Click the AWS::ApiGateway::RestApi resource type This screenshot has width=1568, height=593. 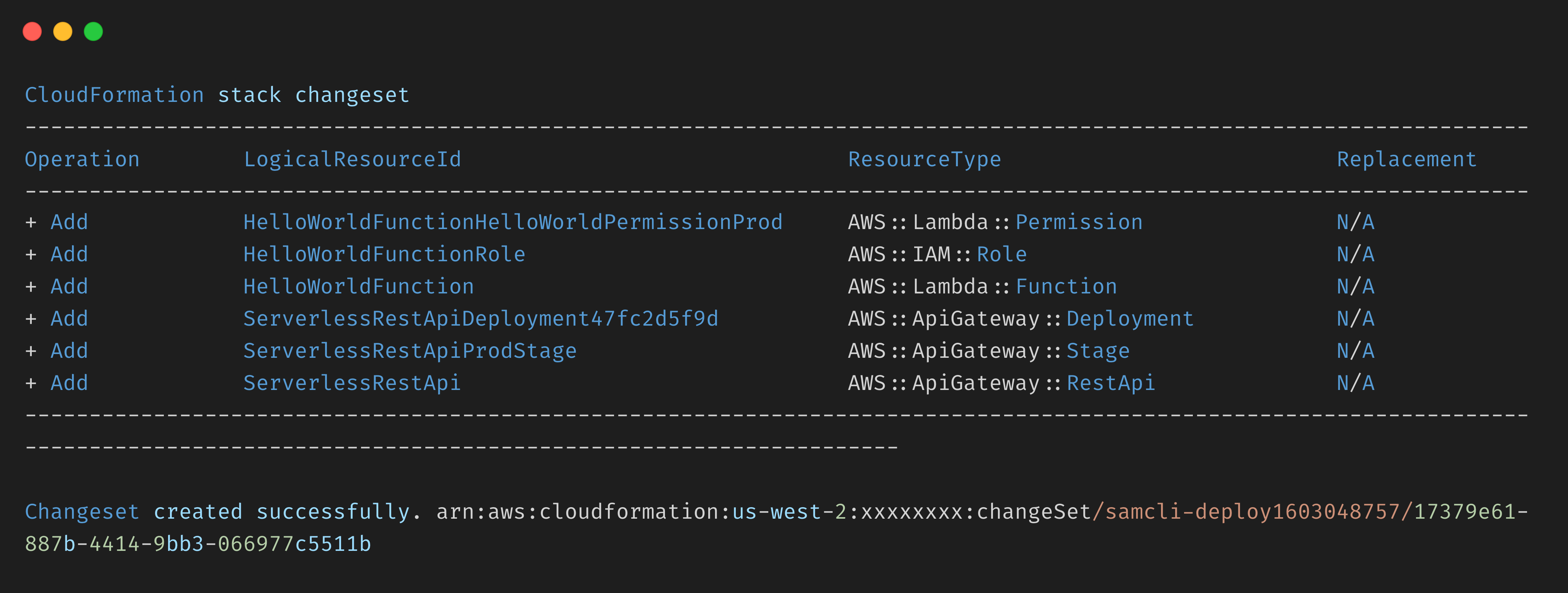coord(1001,383)
